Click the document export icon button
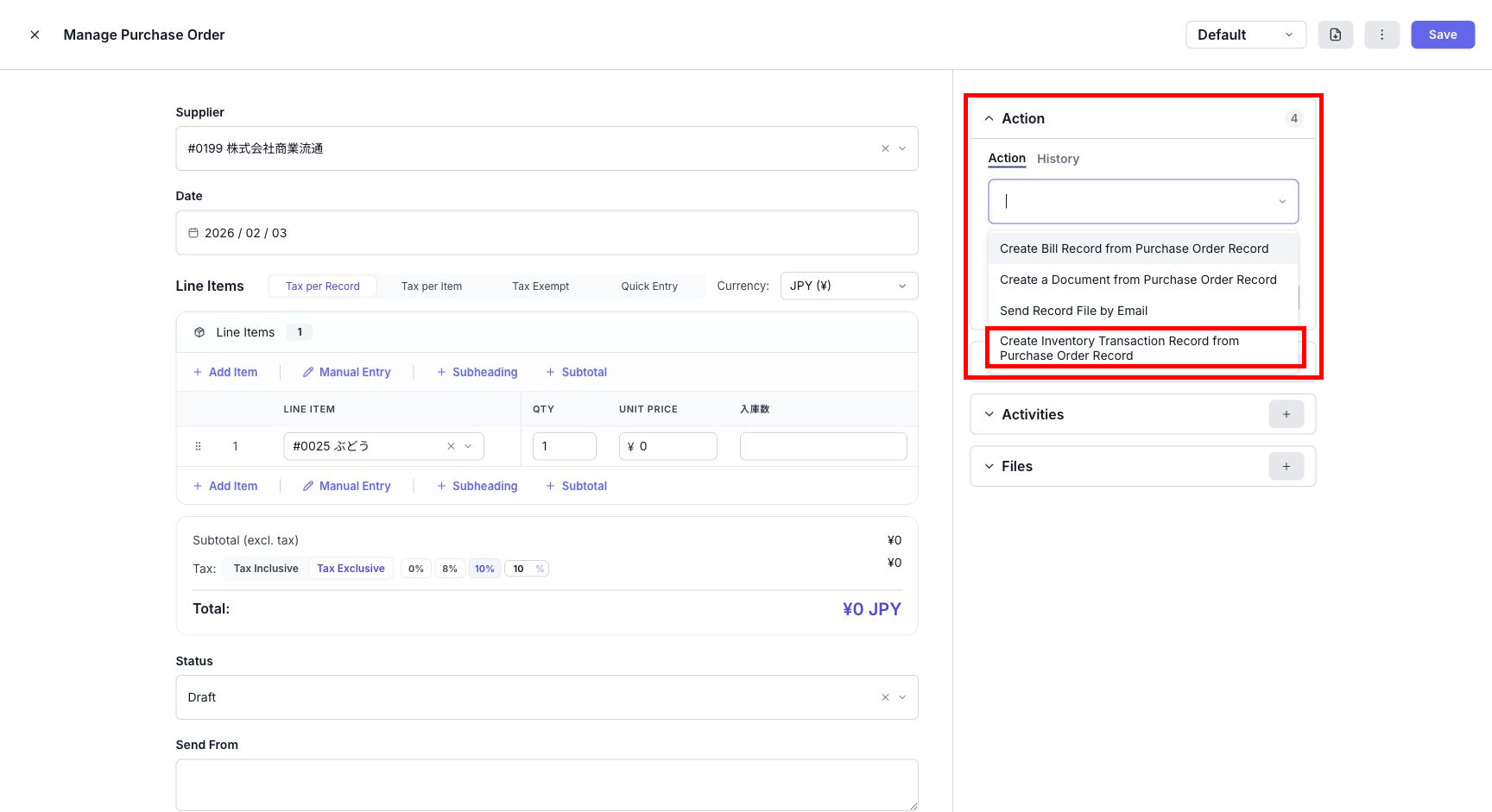Screen dimensions: 1492x812 click(1335, 35)
